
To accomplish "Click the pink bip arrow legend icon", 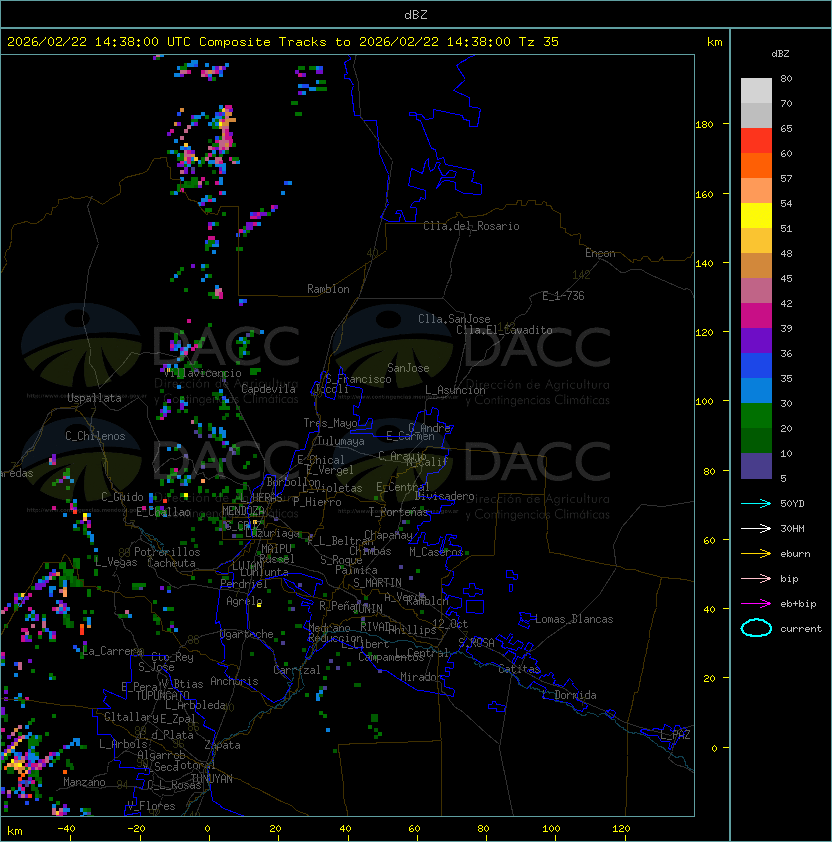I will point(756,578).
